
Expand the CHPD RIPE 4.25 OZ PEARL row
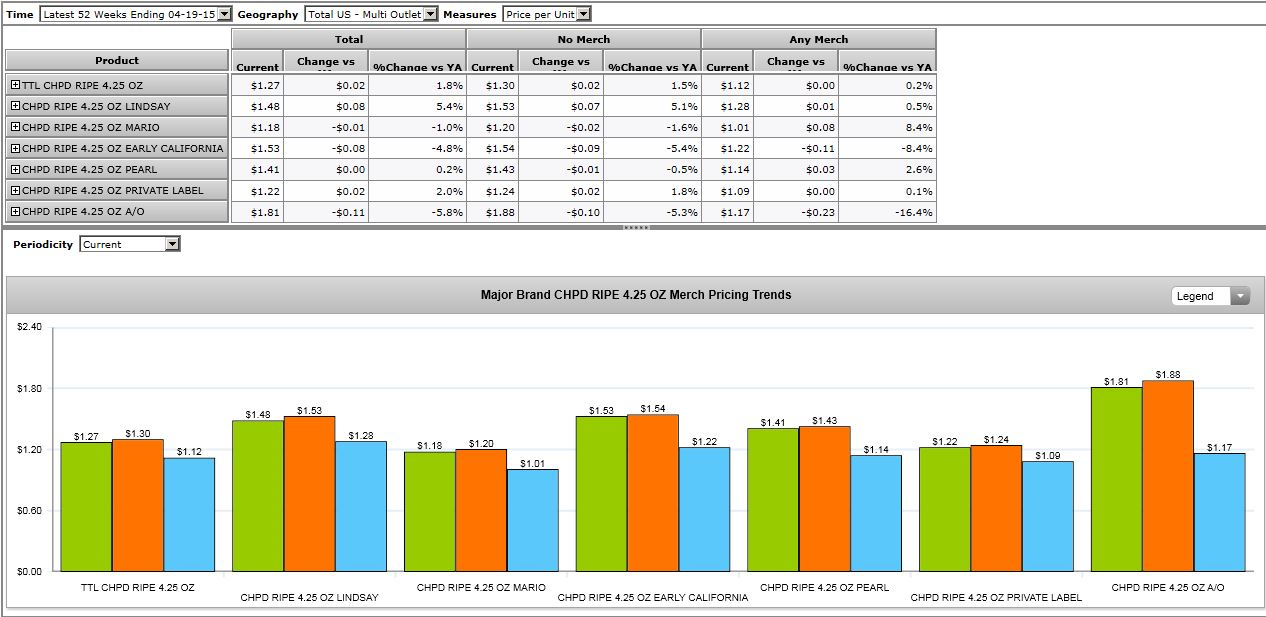[x=15, y=170]
